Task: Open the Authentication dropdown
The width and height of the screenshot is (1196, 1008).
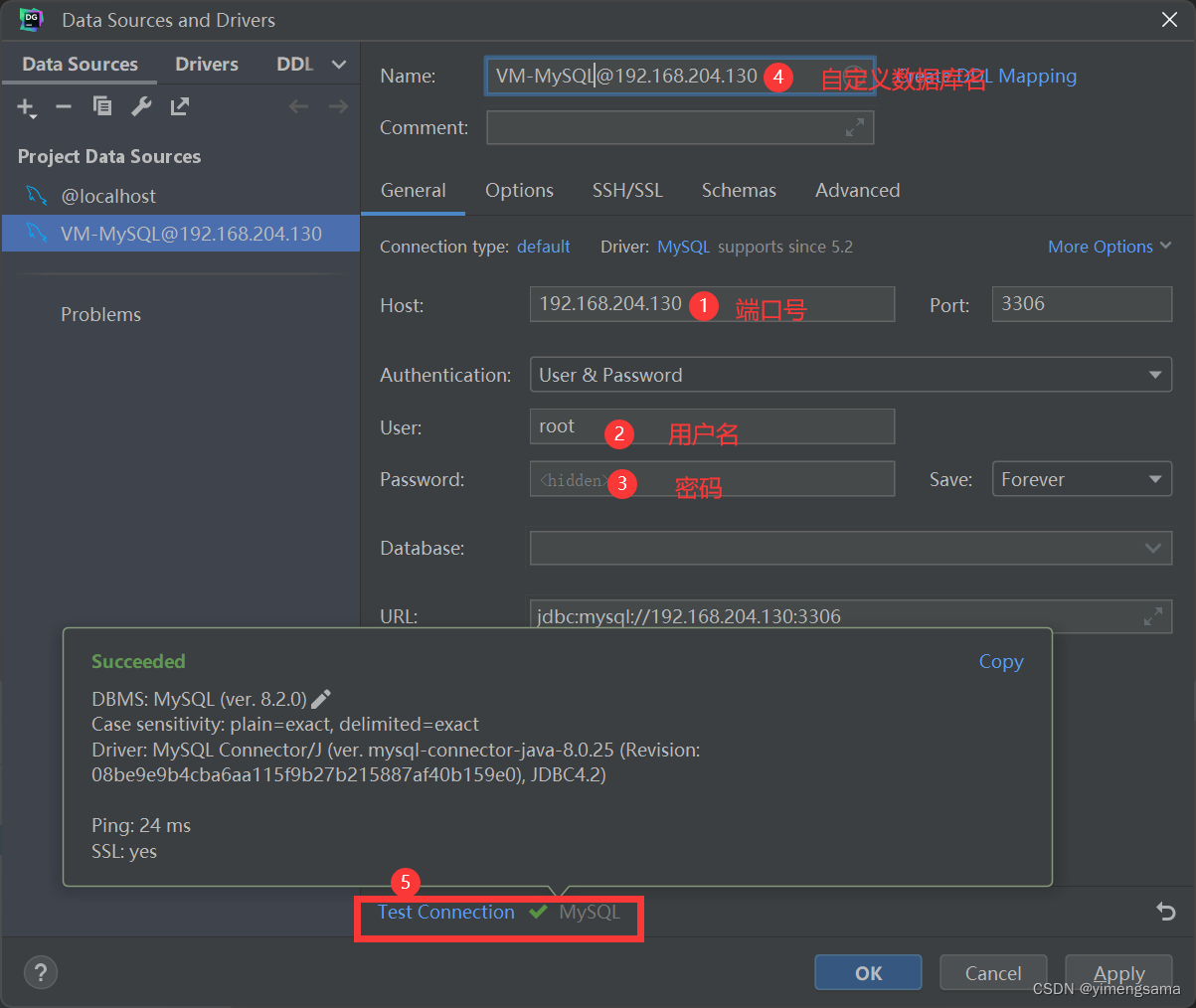Action: 851,375
